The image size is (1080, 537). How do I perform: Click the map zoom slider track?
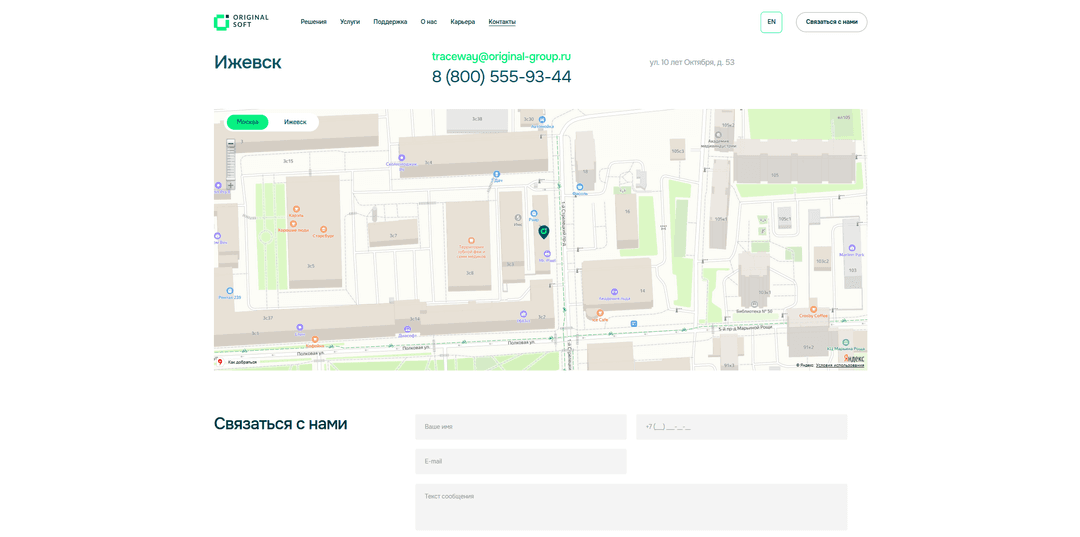[x=231, y=165]
